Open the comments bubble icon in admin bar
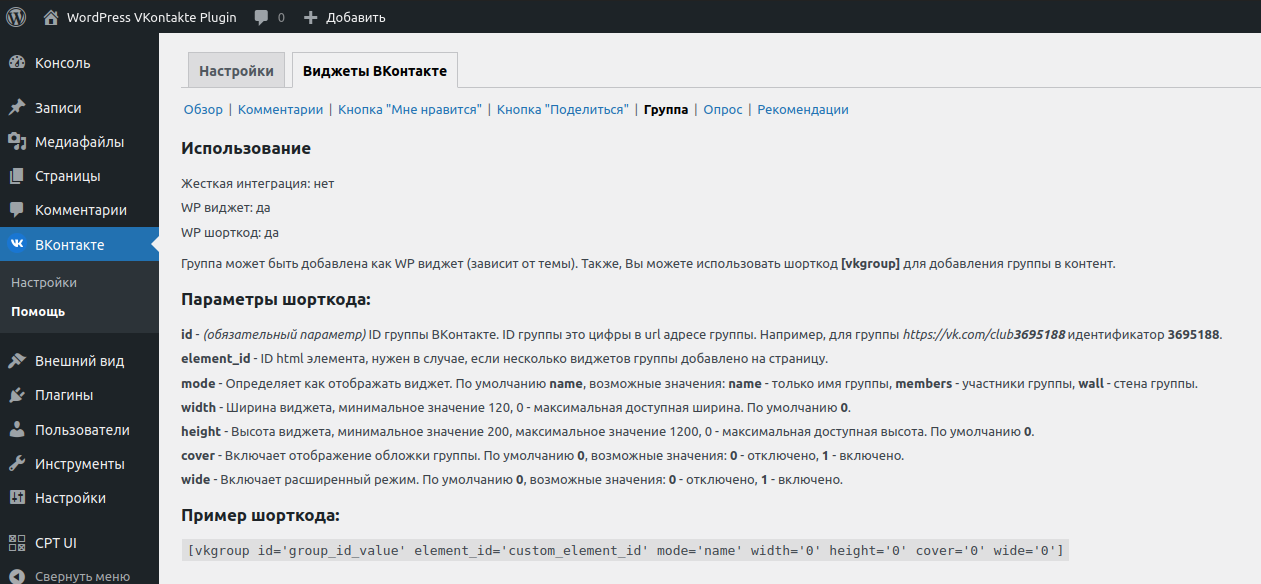 point(261,17)
